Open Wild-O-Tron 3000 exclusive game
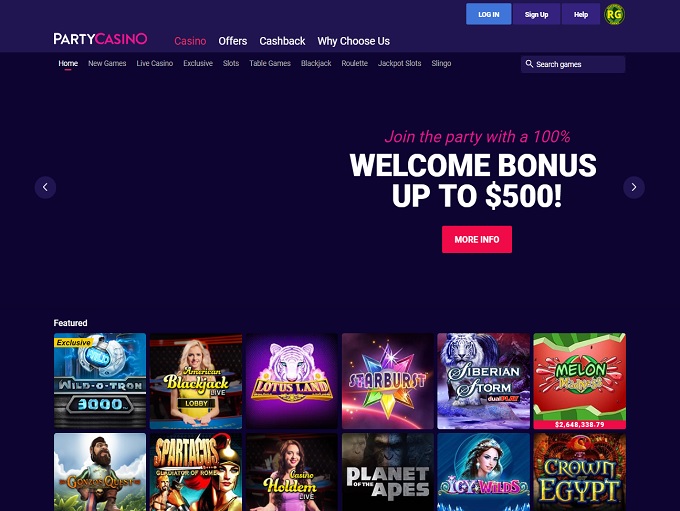The width and height of the screenshot is (680, 511). pyautogui.click(x=100, y=381)
